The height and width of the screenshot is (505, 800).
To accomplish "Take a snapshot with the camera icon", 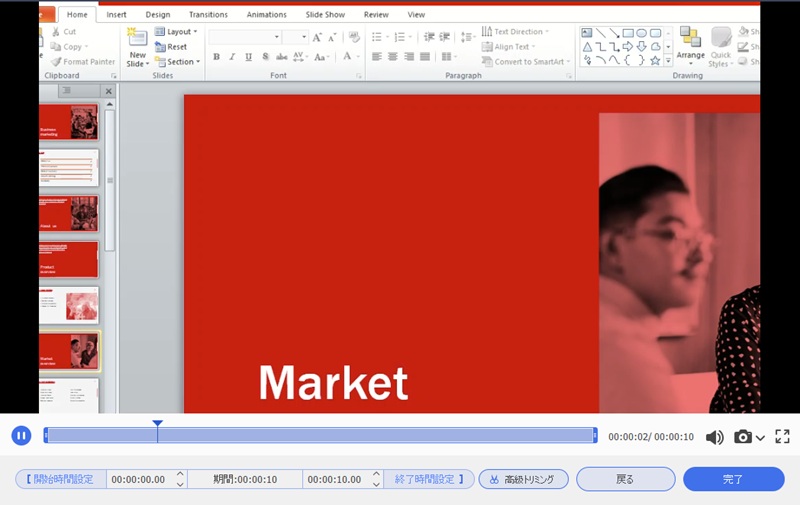I will (743, 437).
